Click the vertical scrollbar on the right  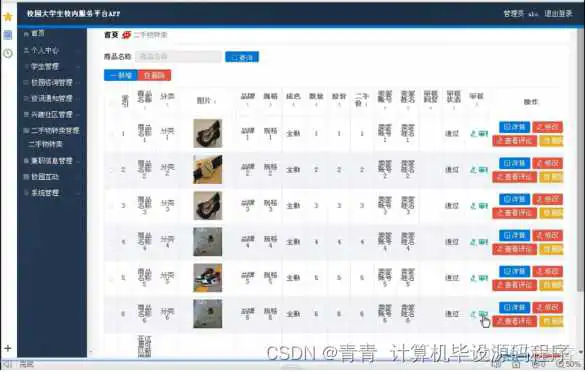click(579, 160)
